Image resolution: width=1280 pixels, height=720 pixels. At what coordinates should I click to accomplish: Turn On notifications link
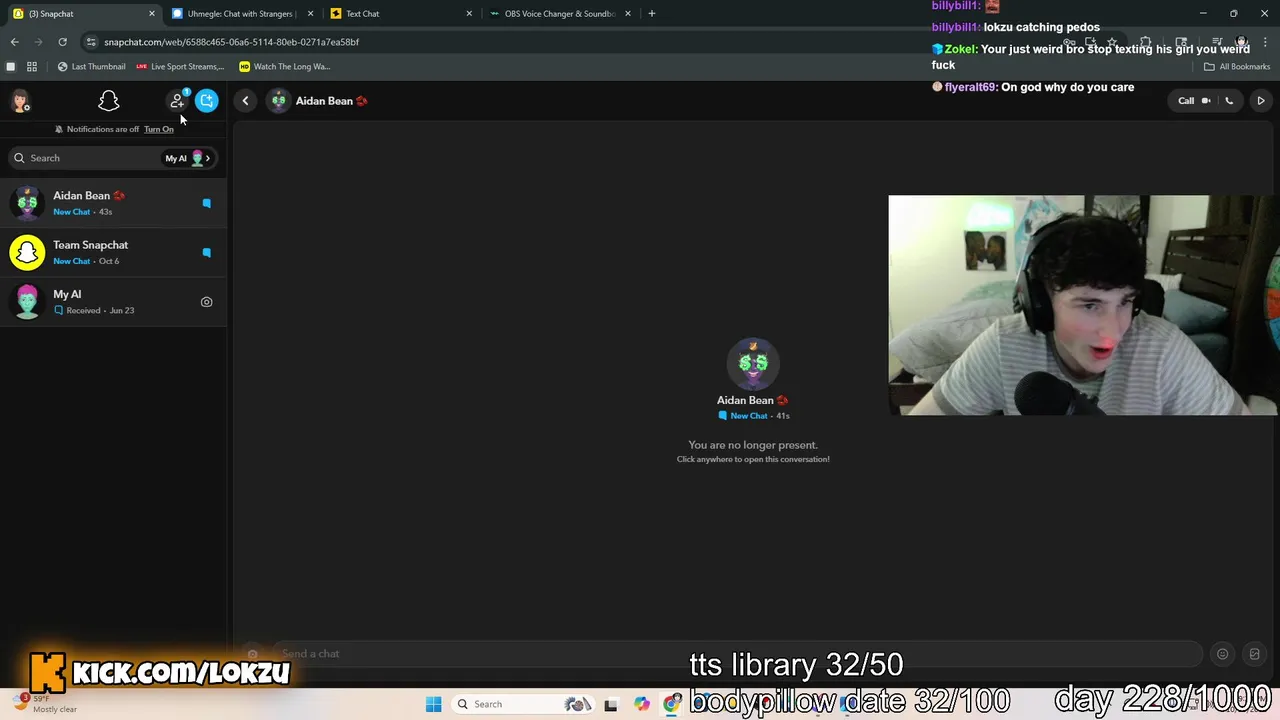click(x=158, y=129)
